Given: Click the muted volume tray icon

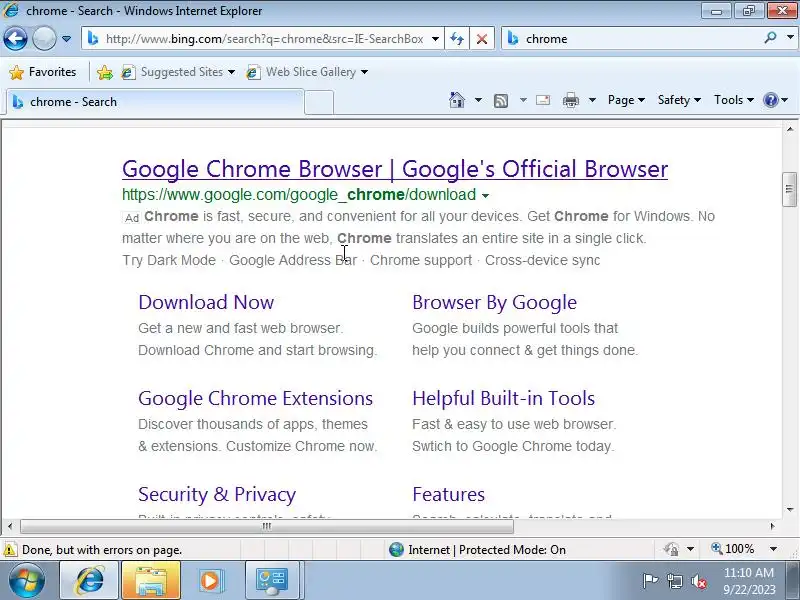Looking at the screenshot, I should (698, 581).
